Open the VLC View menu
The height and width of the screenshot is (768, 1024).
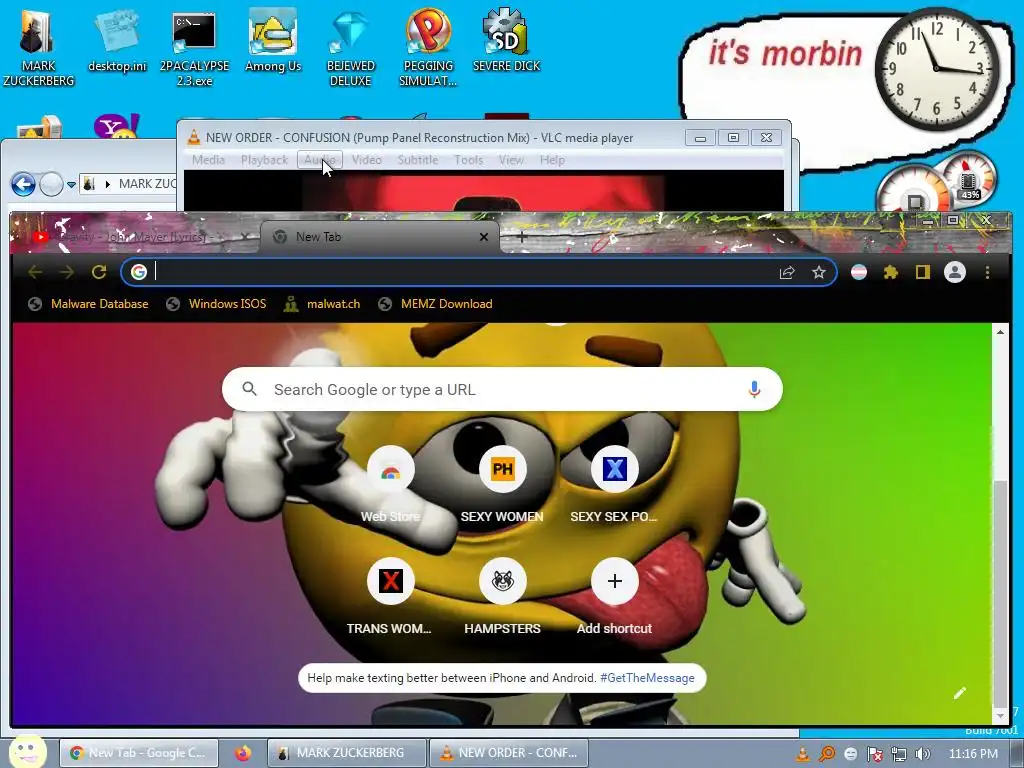click(511, 160)
